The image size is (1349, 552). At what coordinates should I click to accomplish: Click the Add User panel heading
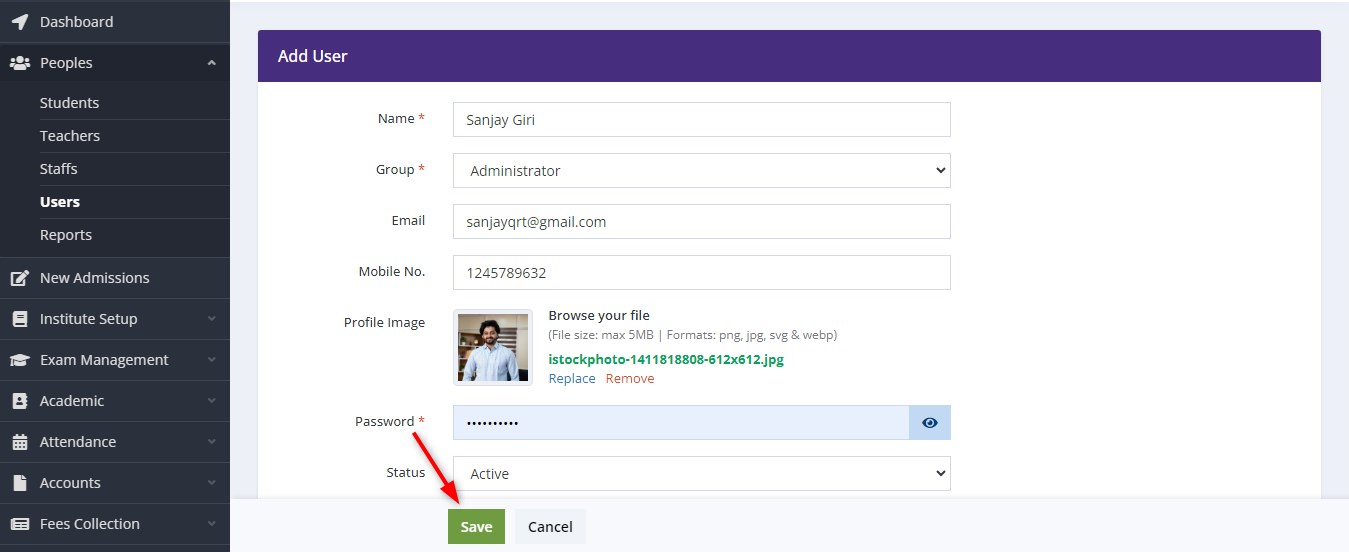point(313,56)
